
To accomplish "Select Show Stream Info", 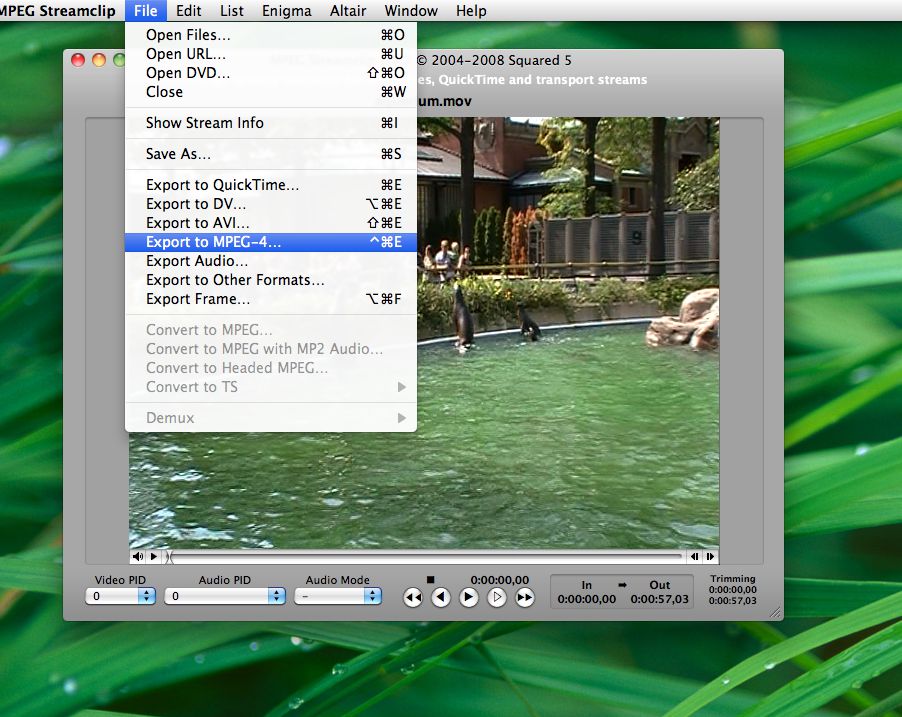I will click(x=270, y=123).
